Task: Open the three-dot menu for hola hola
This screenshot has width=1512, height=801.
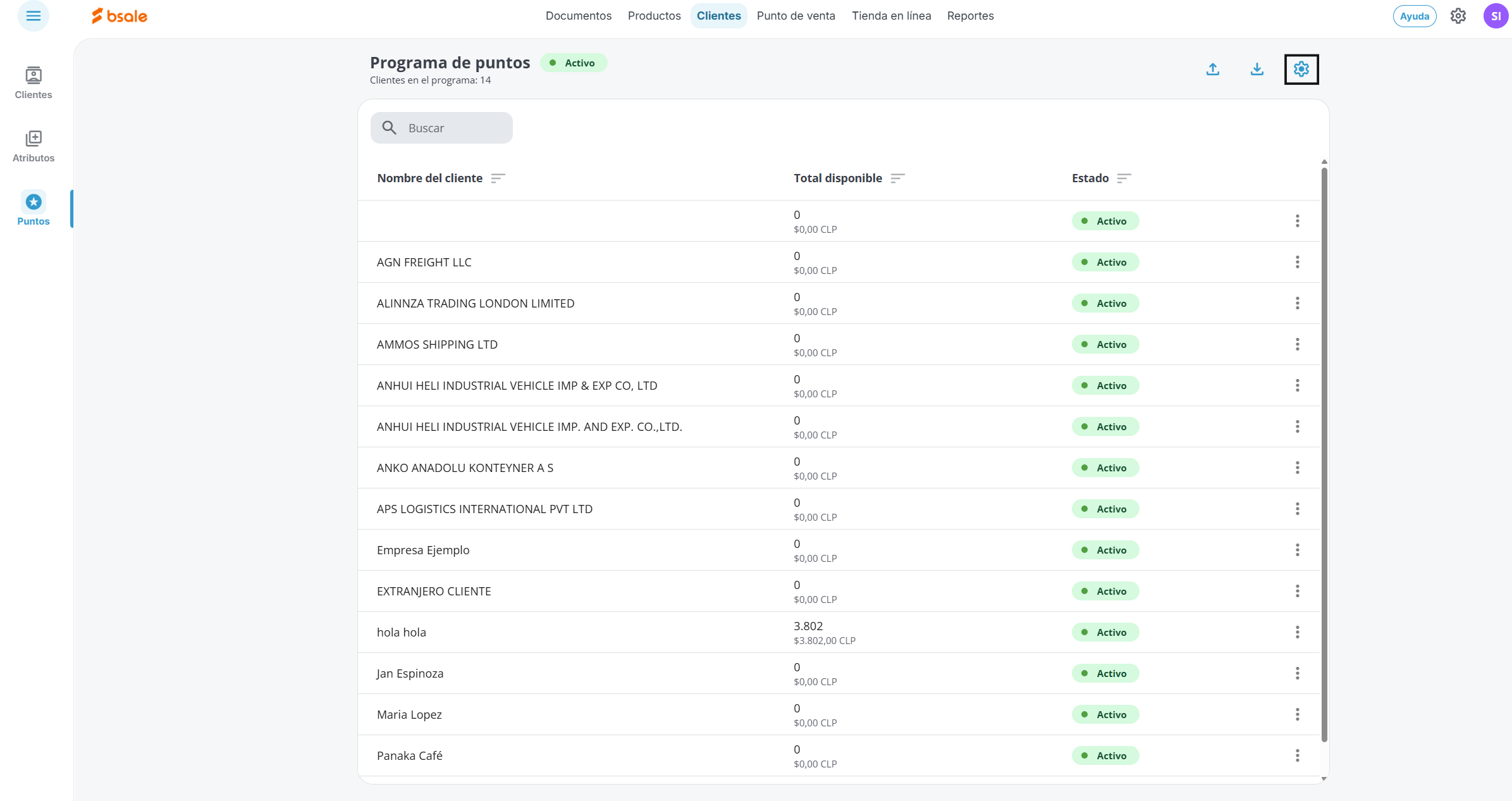Action: 1297,632
